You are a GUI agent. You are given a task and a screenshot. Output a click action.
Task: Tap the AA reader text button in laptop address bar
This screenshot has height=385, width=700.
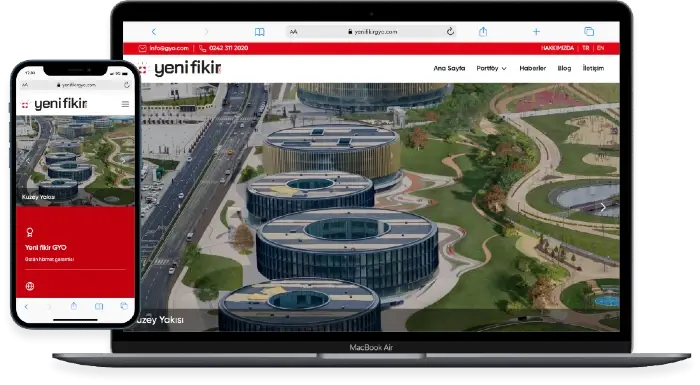[293, 32]
